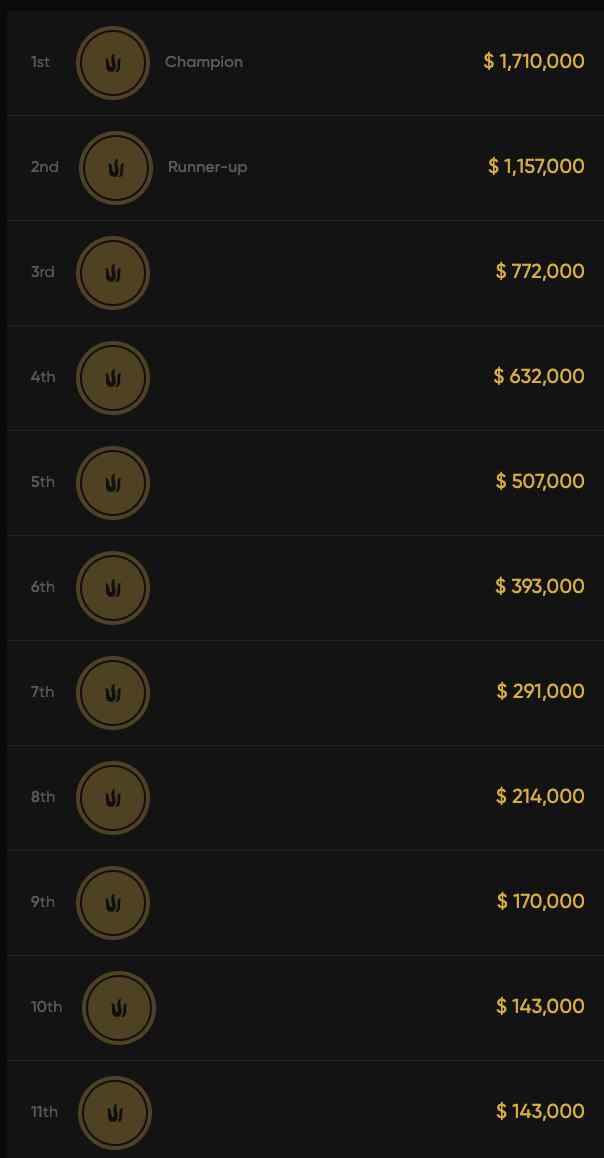Click the $ 1,157,000 prize amount

tap(536, 167)
